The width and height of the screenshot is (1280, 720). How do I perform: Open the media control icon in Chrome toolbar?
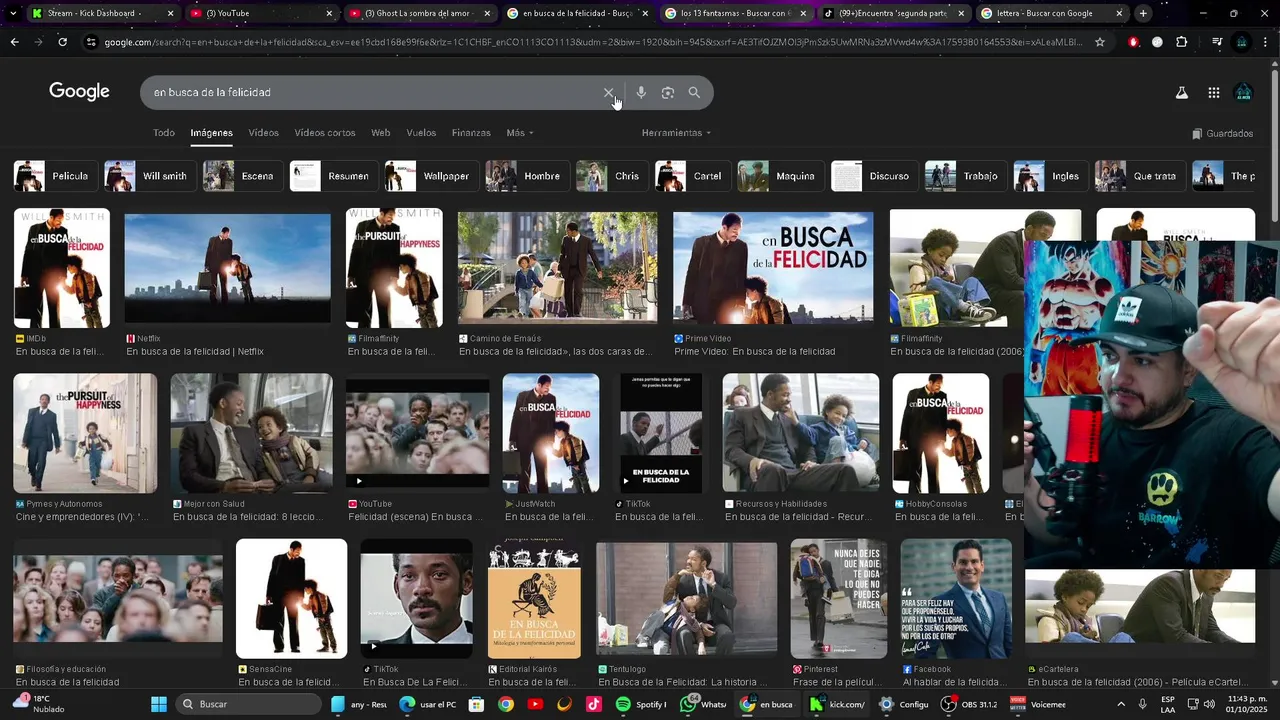[1217, 42]
